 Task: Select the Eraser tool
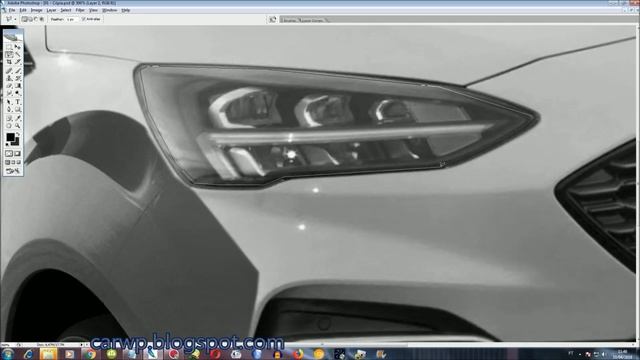(x=9, y=86)
